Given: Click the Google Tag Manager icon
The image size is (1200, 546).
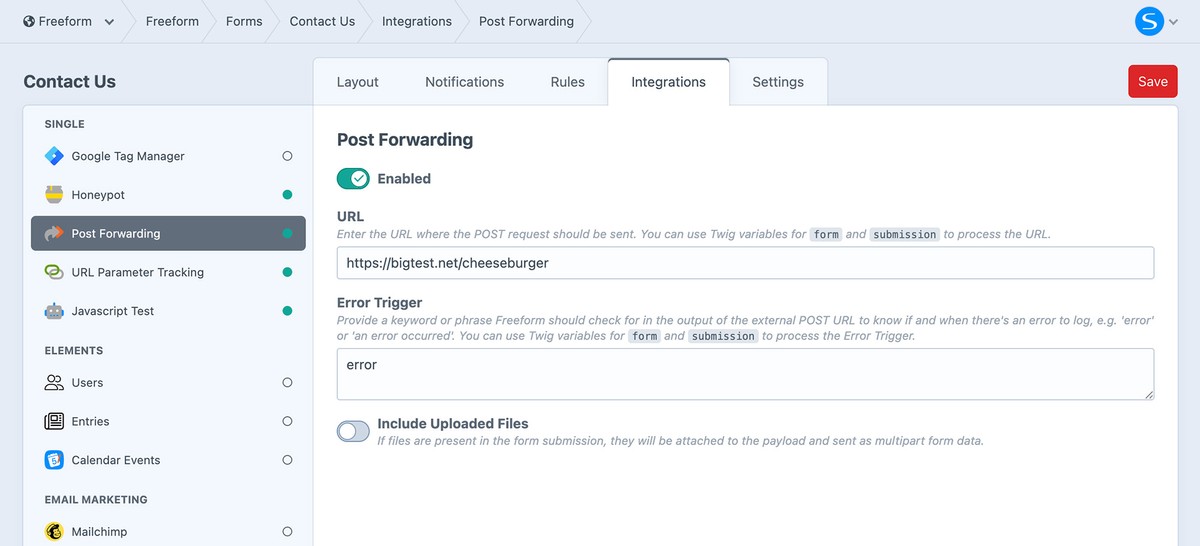Looking at the screenshot, I should point(54,156).
